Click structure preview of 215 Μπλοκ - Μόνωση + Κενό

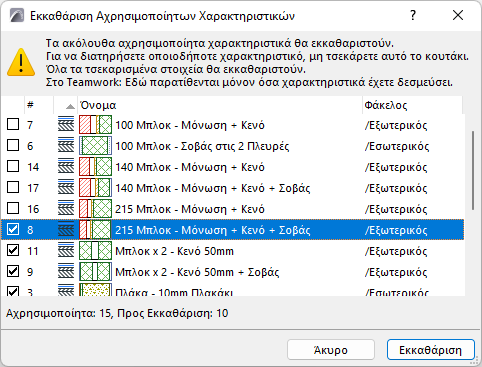95,209
